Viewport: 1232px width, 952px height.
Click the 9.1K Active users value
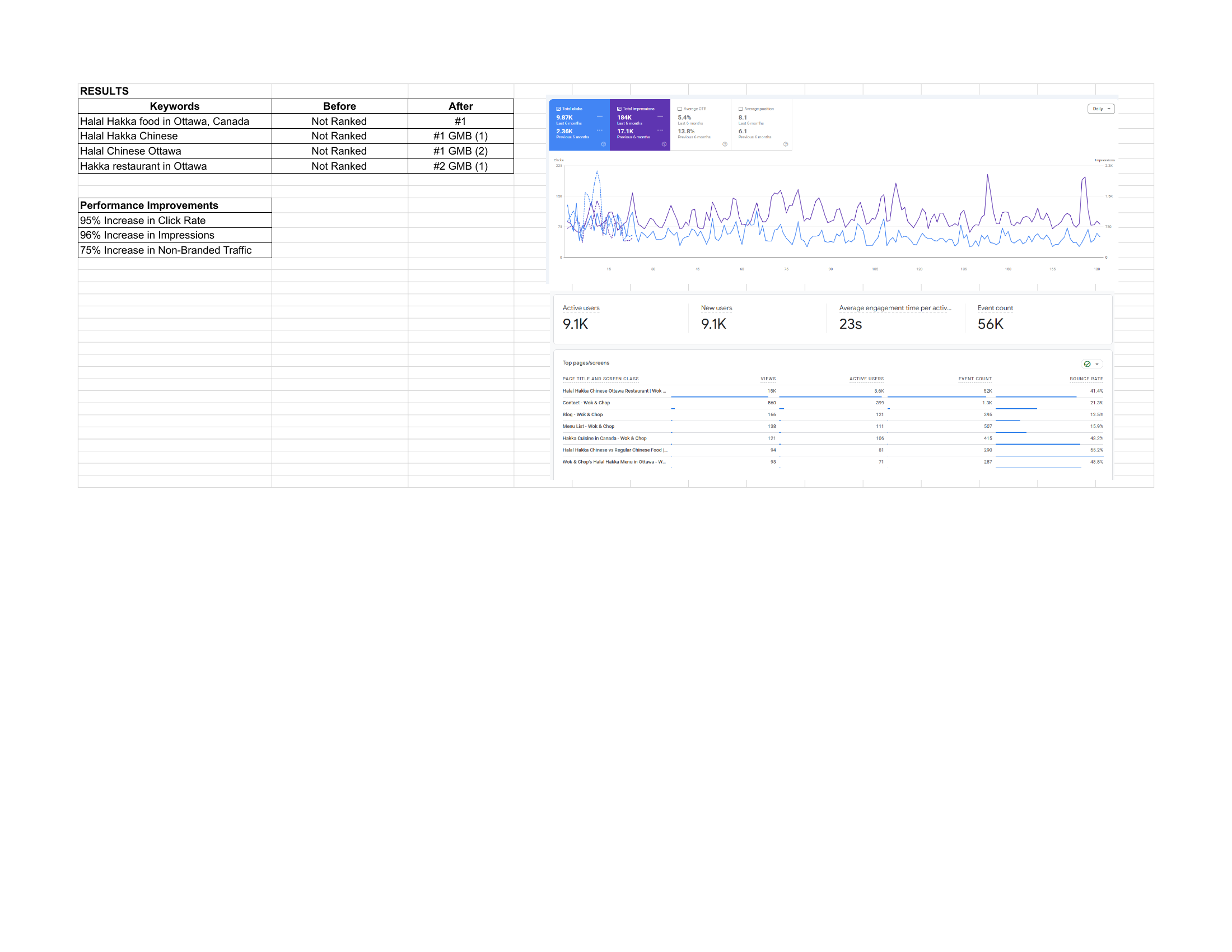tap(575, 324)
